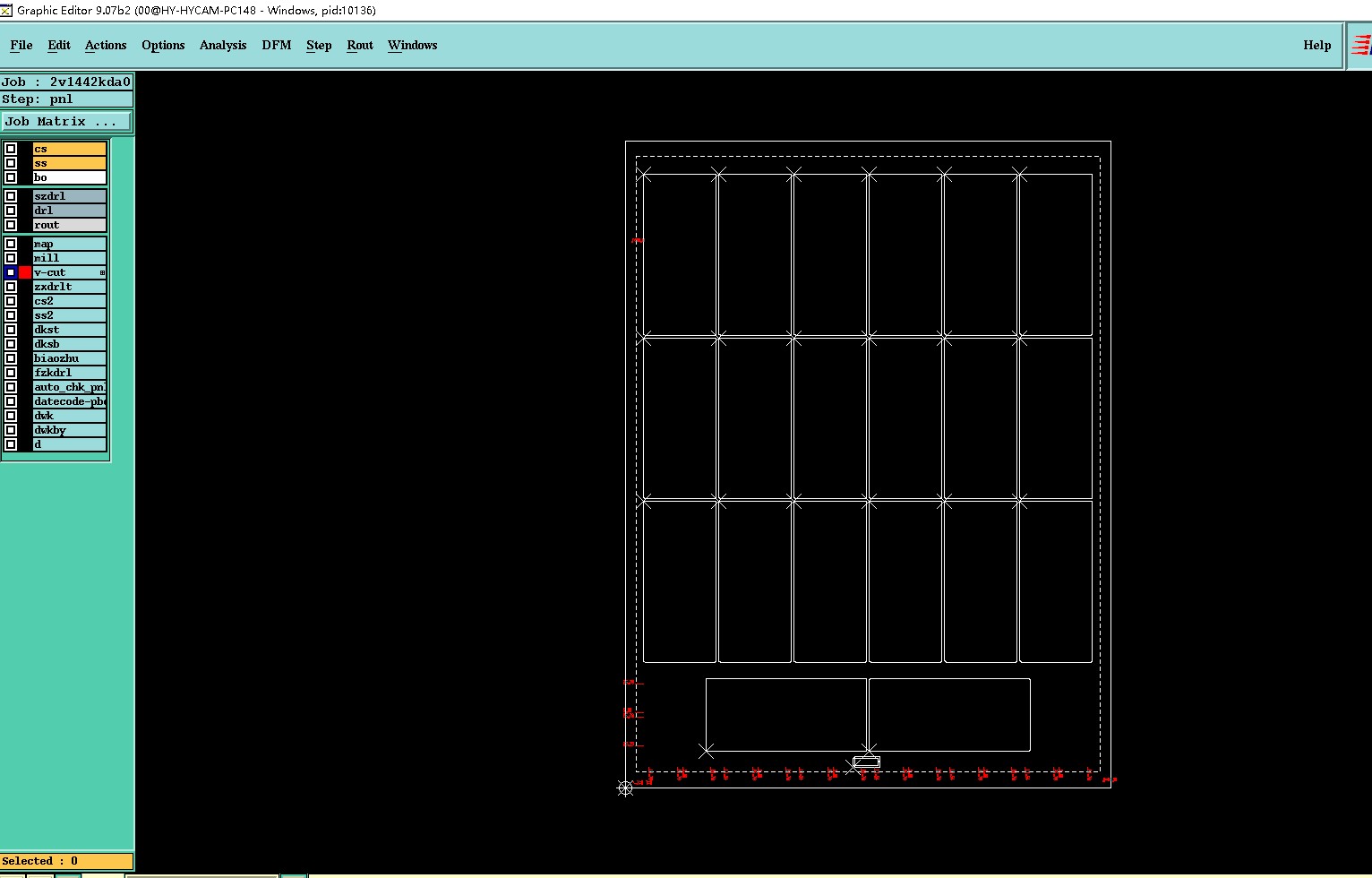The image size is (1372, 878).
Task: Open the Rout menu
Action: click(x=360, y=45)
